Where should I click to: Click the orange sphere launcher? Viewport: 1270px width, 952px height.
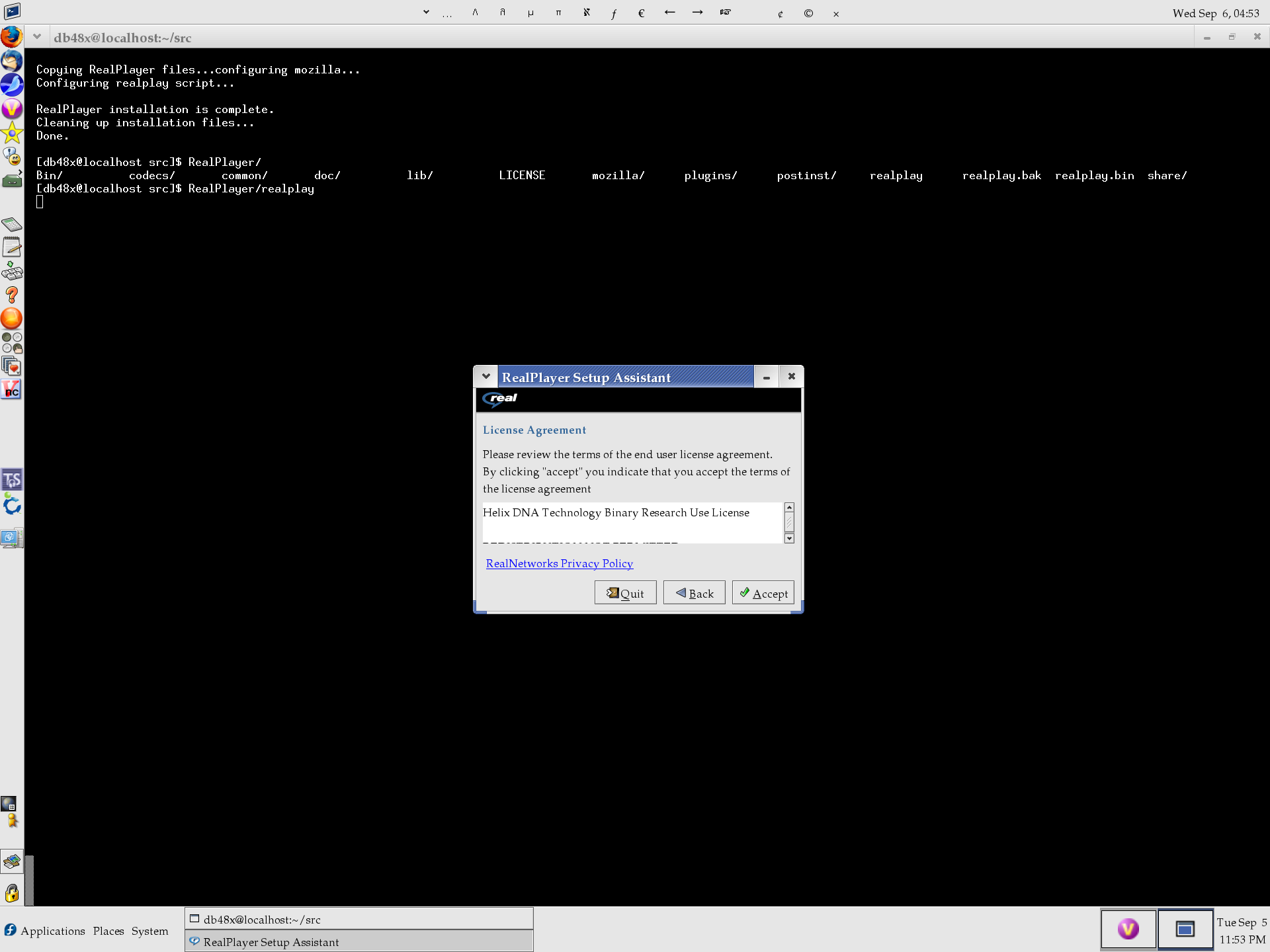pyautogui.click(x=12, y=319)
